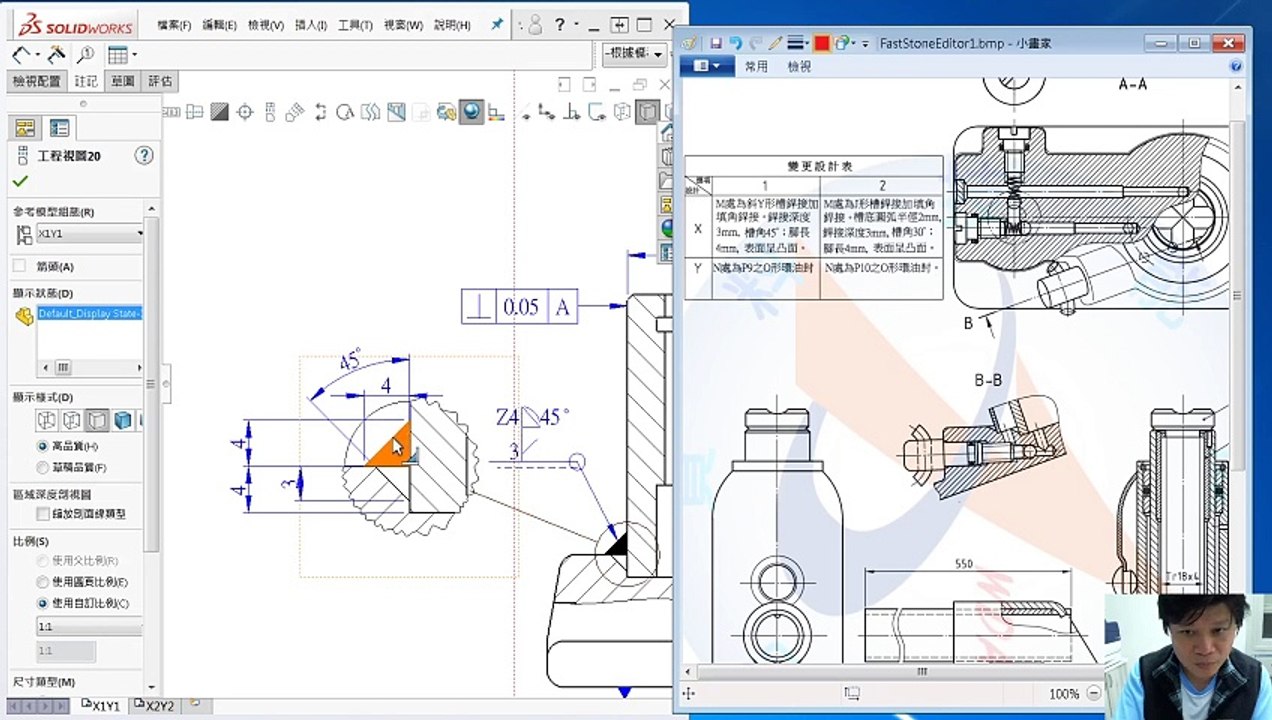1272x720 pixels.
Task: Click the Paint help icon
Action: (1236, 66)
